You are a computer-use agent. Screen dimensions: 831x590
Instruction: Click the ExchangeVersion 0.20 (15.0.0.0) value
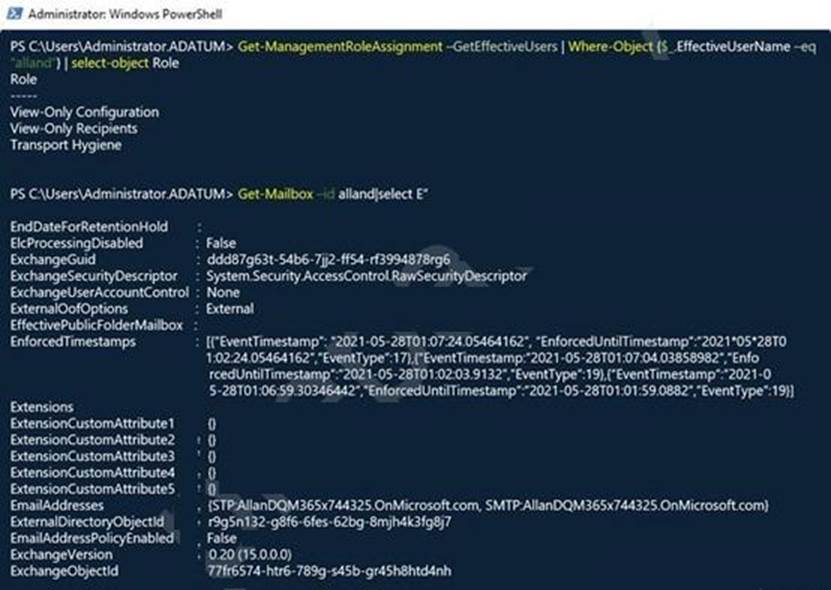[x=258, y=554]
